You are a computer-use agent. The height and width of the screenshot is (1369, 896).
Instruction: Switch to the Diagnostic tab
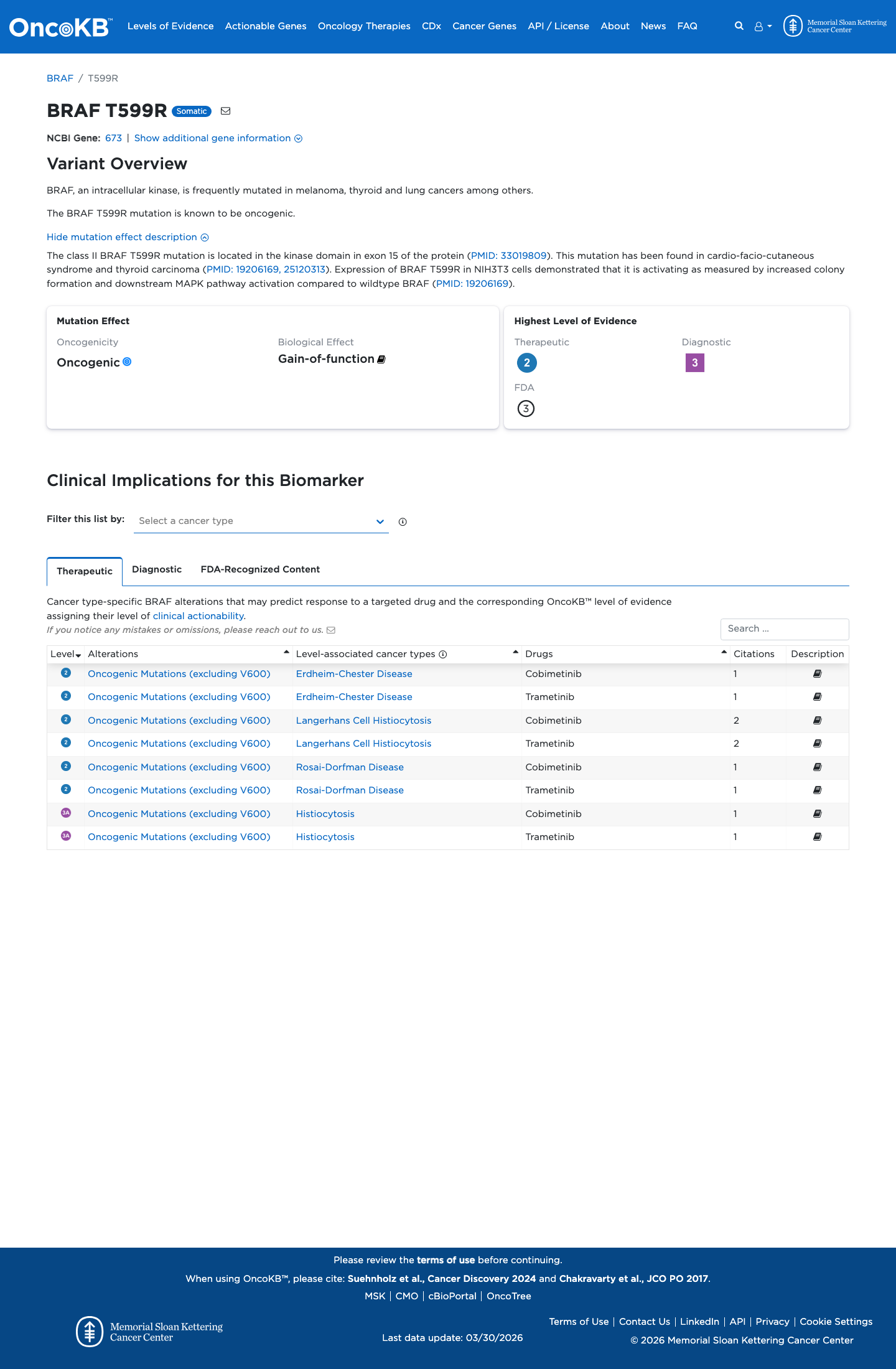click(x=157, y=569)
